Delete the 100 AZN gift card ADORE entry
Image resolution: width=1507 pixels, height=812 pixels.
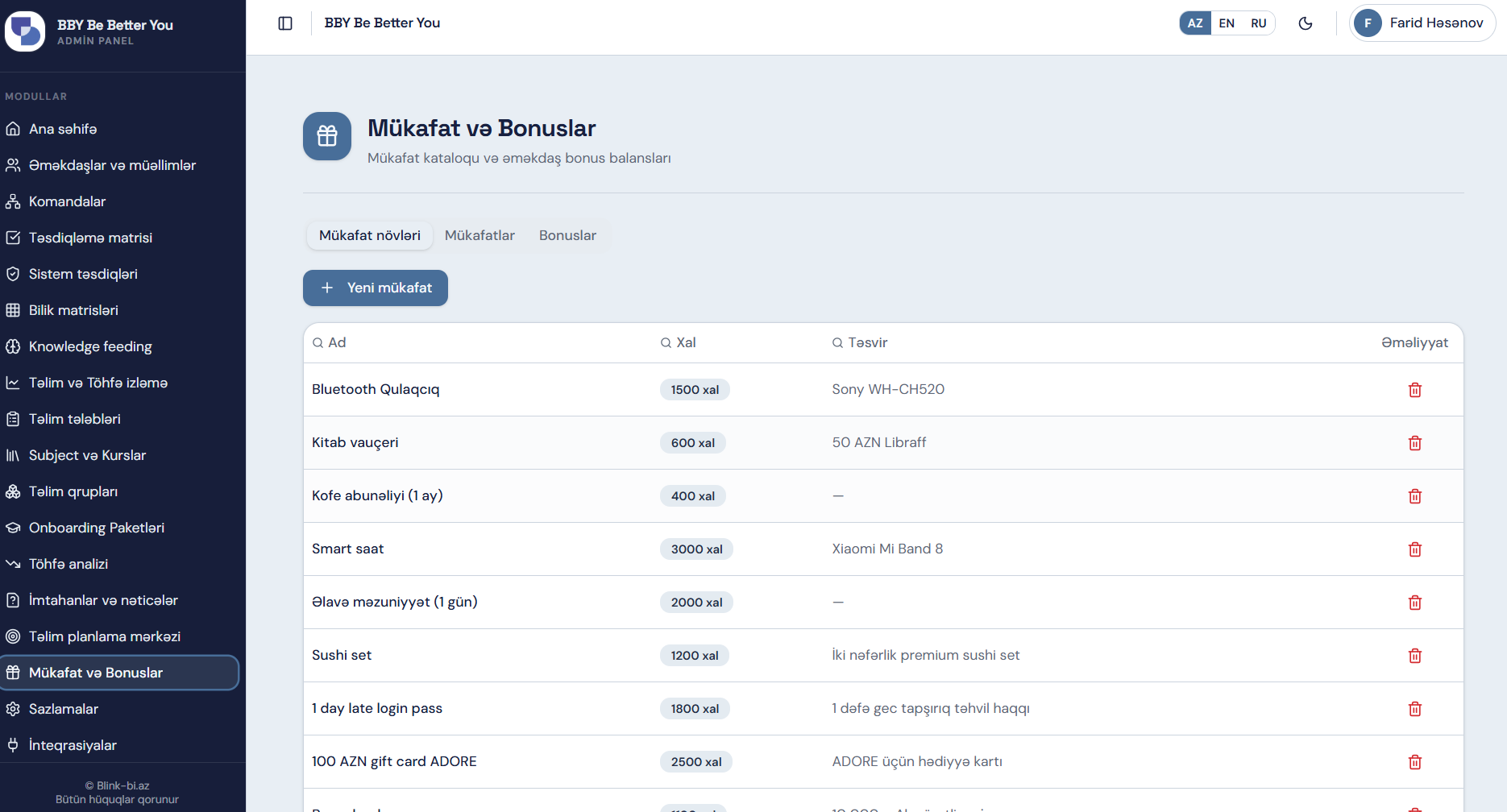(x=1414, y=762)
